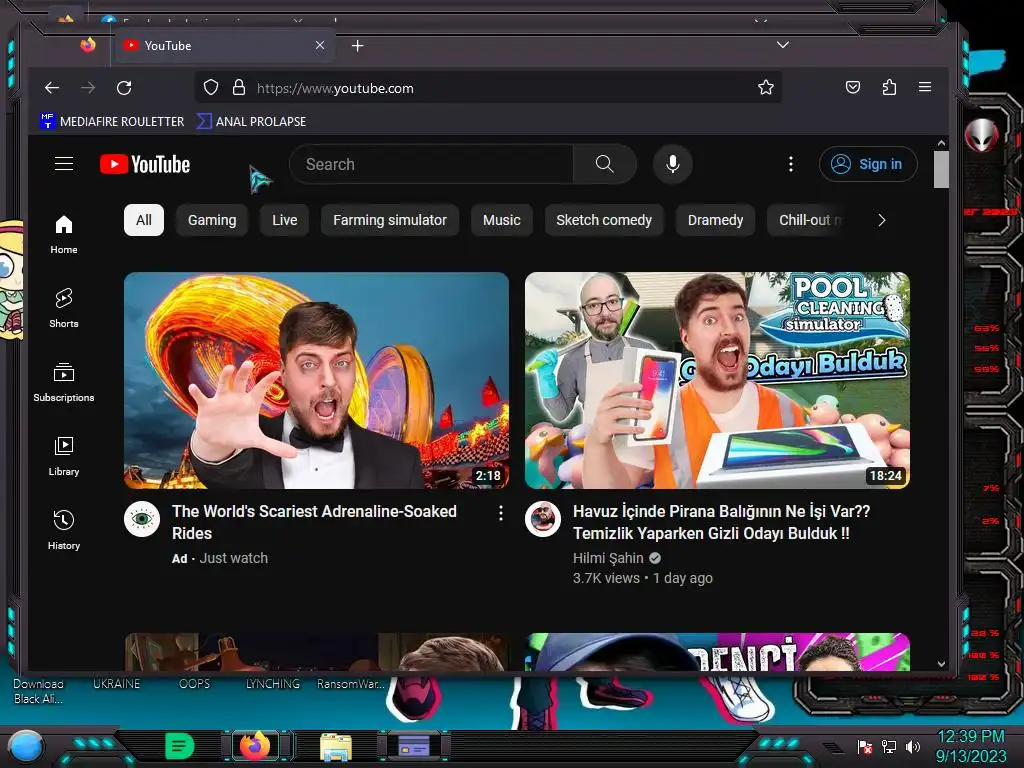Click the network tray icon
This screenshot has height=768, width=1024.
(889, 746)
